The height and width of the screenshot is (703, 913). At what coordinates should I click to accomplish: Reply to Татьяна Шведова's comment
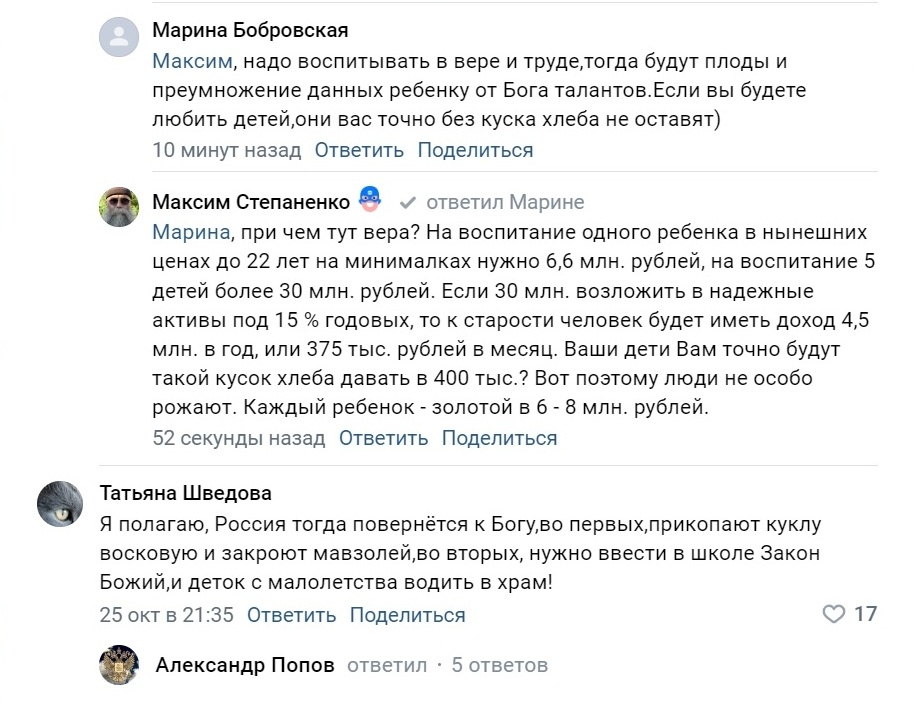pos(291,615)
